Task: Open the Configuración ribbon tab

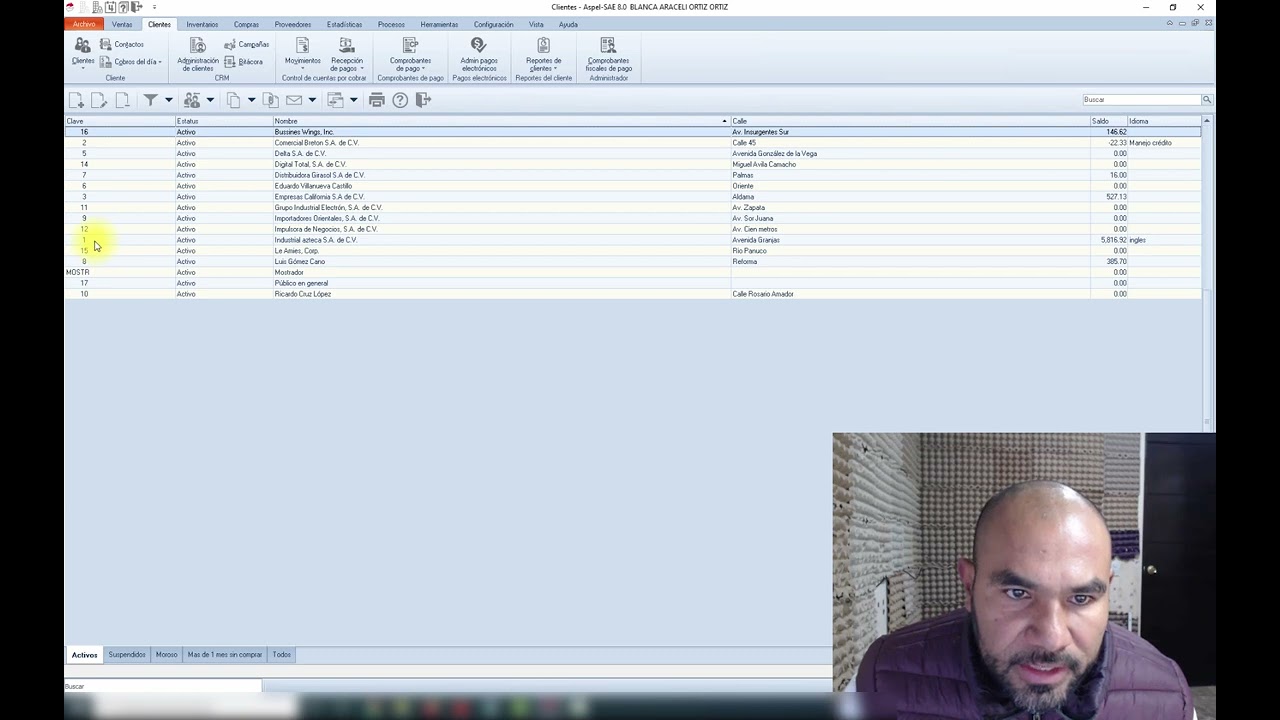Action: point(493,24)
